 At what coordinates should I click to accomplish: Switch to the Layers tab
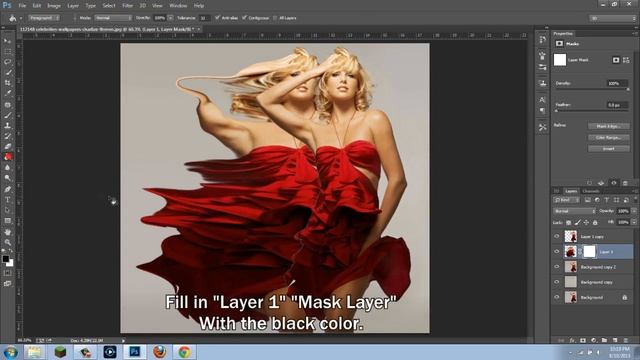point(571,191)
